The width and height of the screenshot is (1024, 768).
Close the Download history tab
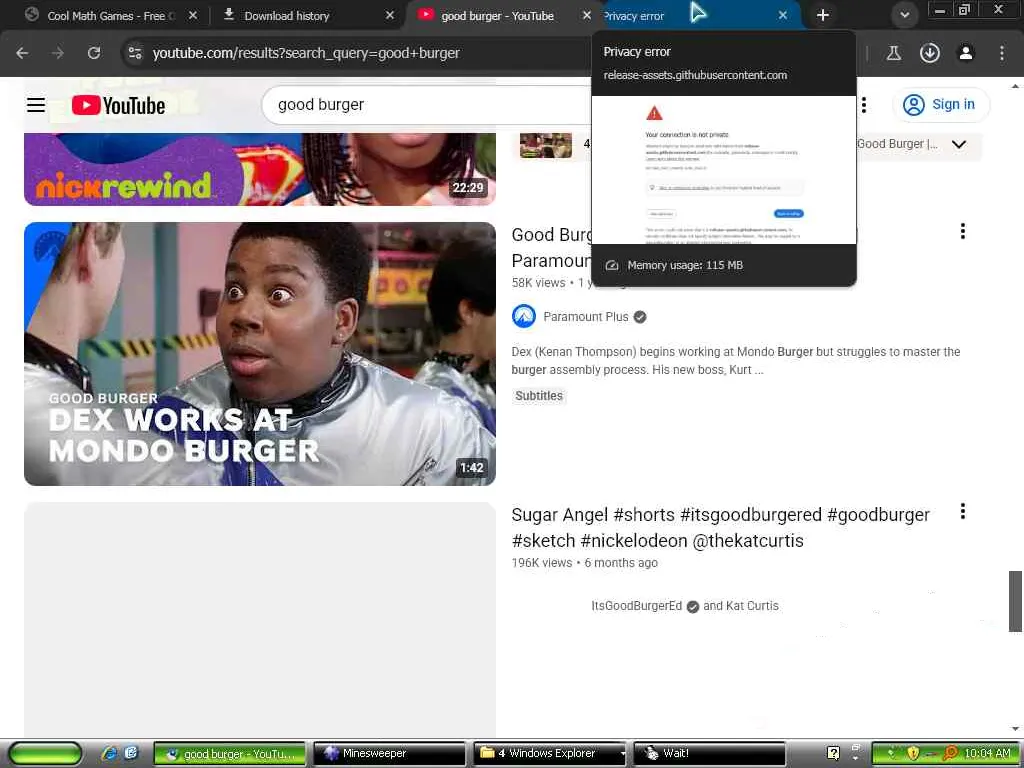[390, 15]
